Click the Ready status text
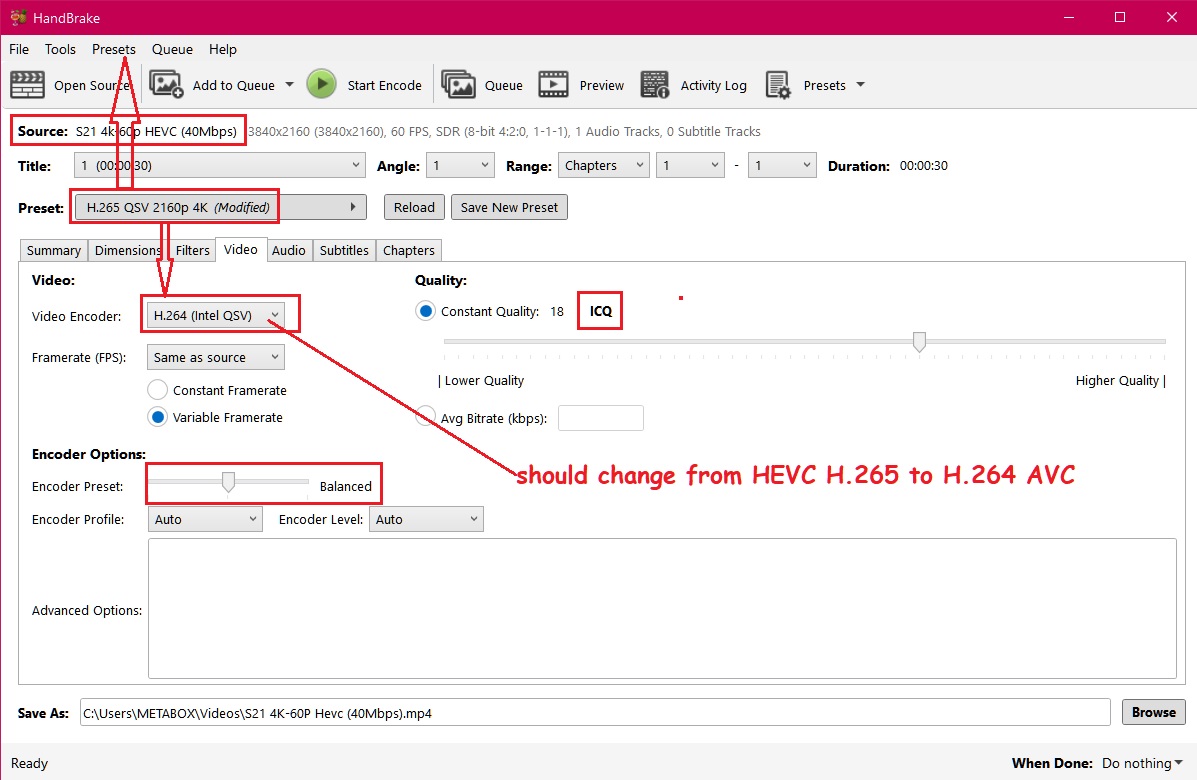The height and width of the screenshot is (780, 1197). (29, 763)
